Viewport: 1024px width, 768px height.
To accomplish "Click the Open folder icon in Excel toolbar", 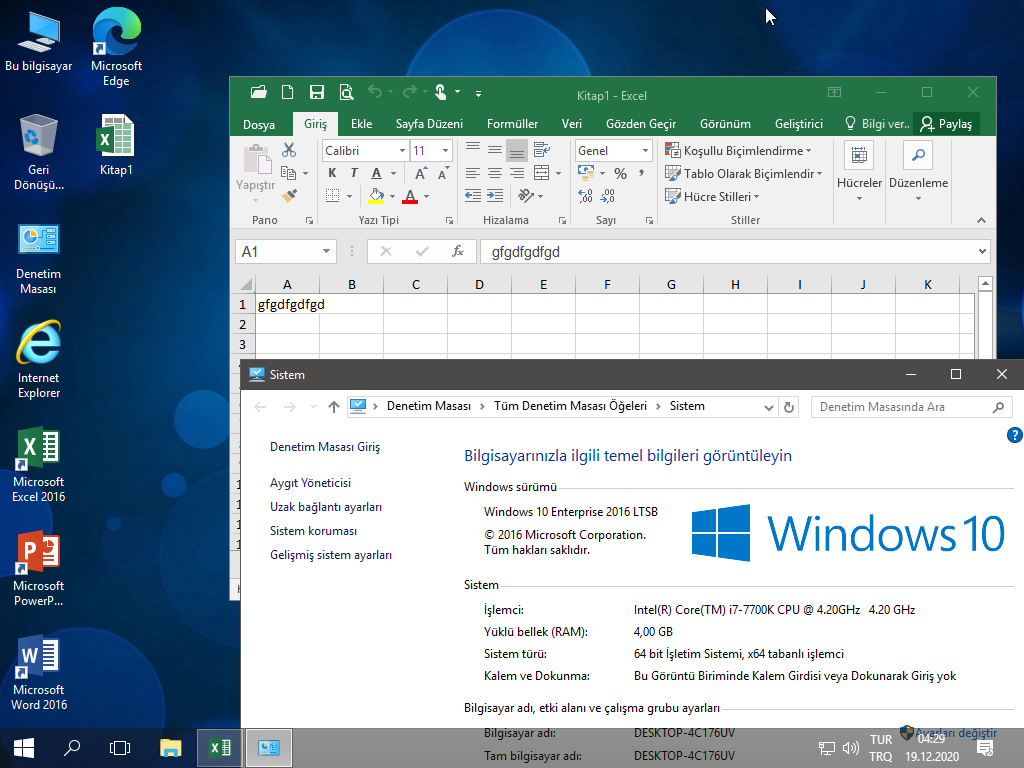I will pos(259,92).
